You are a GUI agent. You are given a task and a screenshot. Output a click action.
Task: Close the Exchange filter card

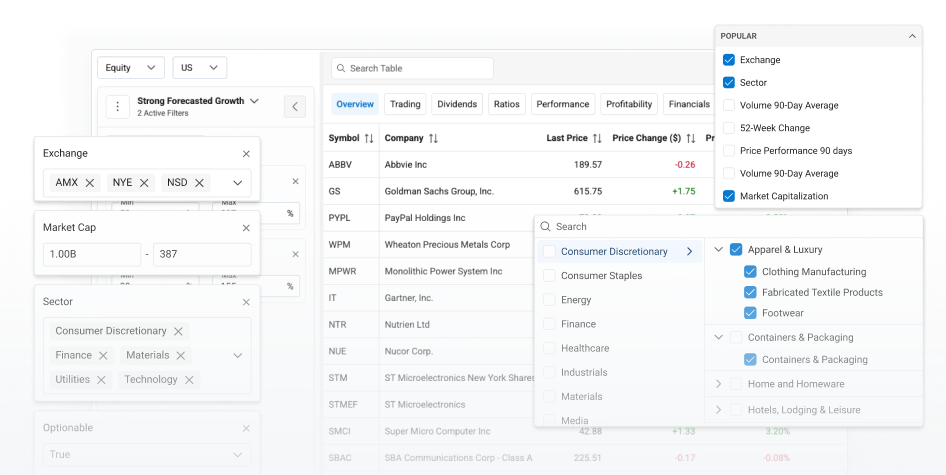[246, 154]
